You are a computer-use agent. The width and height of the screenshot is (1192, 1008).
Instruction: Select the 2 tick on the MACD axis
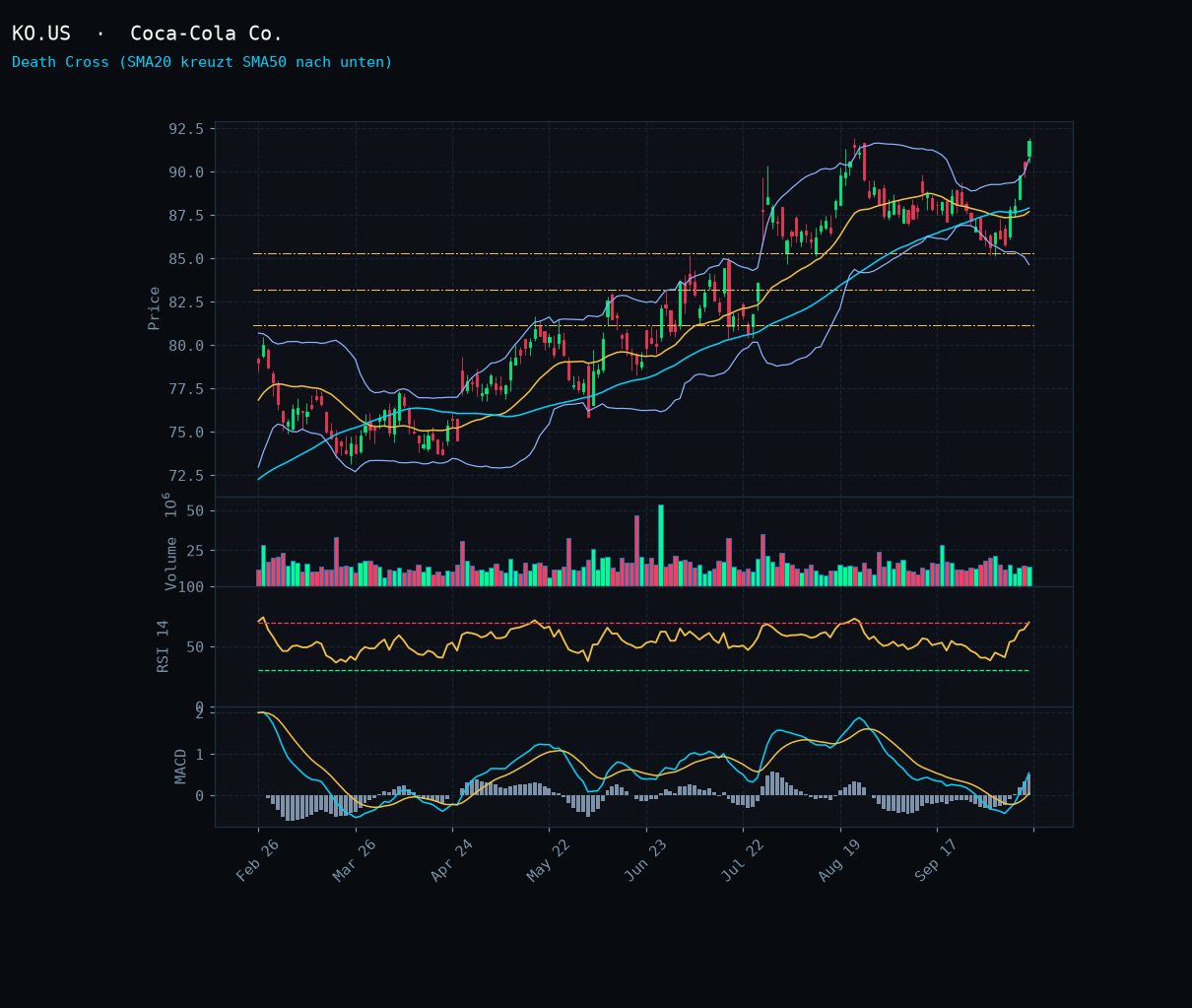199,713
